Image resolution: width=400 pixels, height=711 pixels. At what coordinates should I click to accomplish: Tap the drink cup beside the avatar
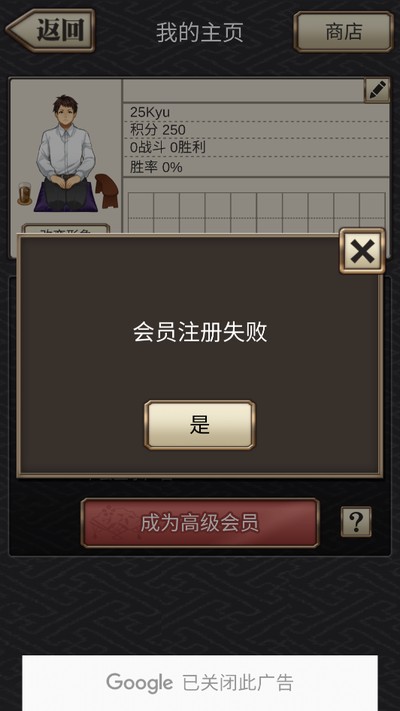point(24,194)
